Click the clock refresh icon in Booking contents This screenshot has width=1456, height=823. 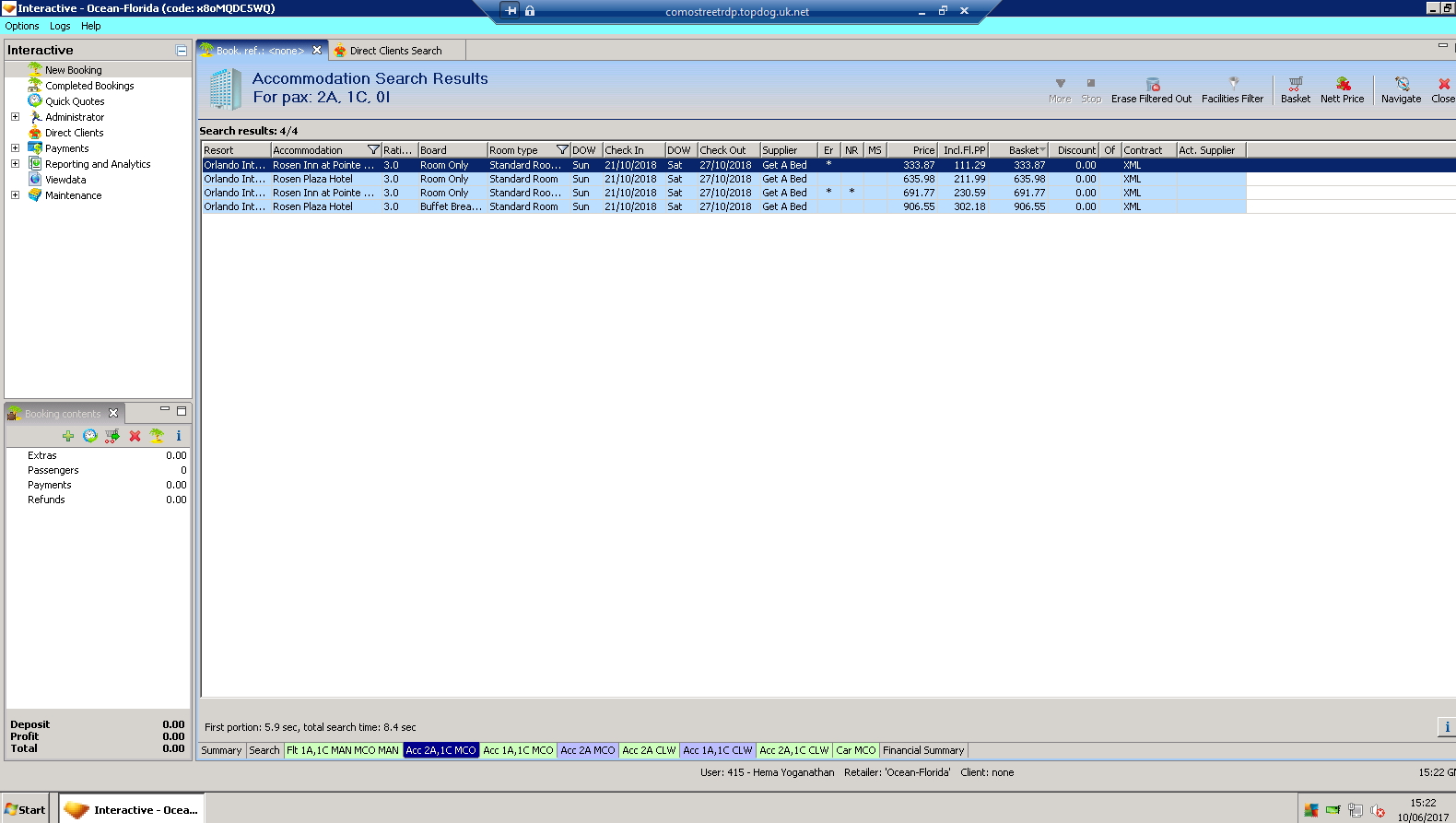[x=90, y=436]
